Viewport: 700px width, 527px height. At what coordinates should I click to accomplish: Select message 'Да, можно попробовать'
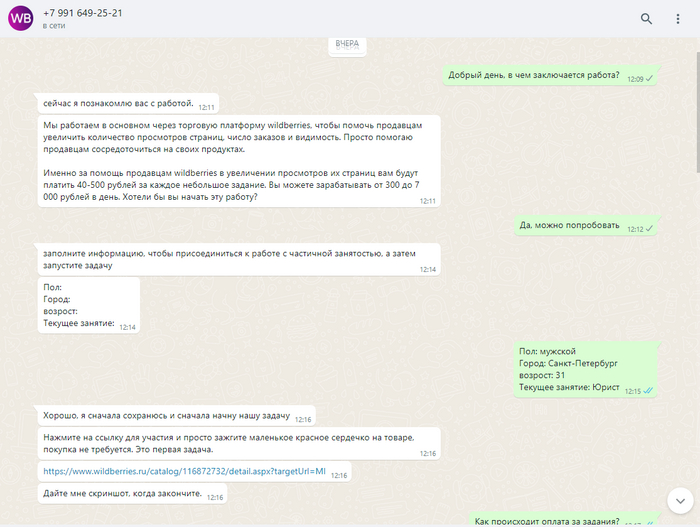[587, 226]
